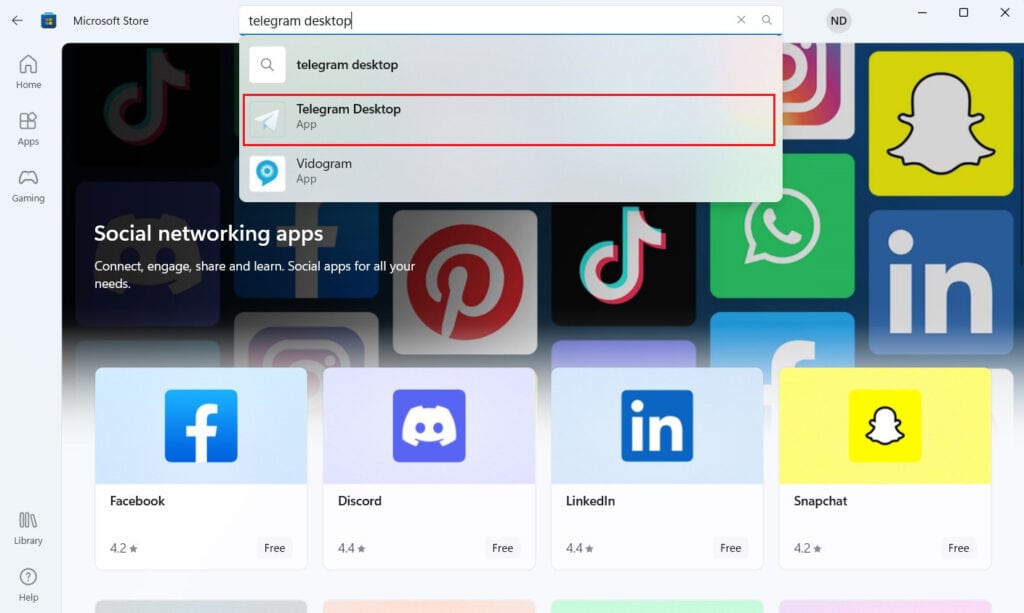
Task: Open the Discord app card
Action: [x=429, y=468]
